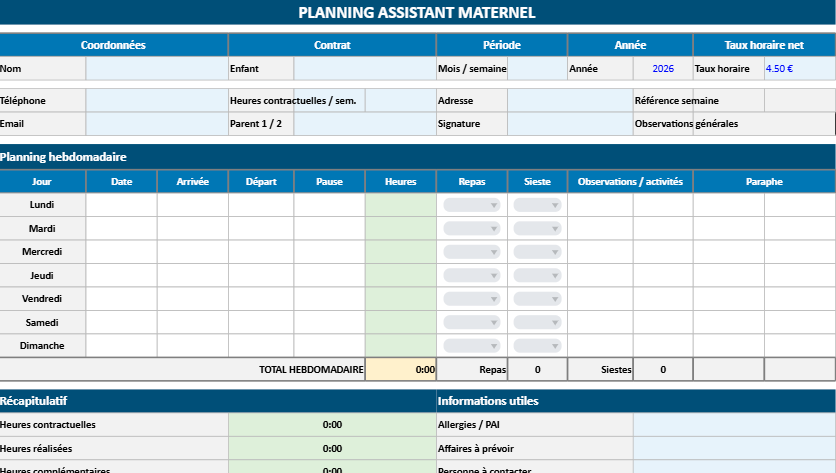Select the Téléphone input cell

tap(156, 101)
